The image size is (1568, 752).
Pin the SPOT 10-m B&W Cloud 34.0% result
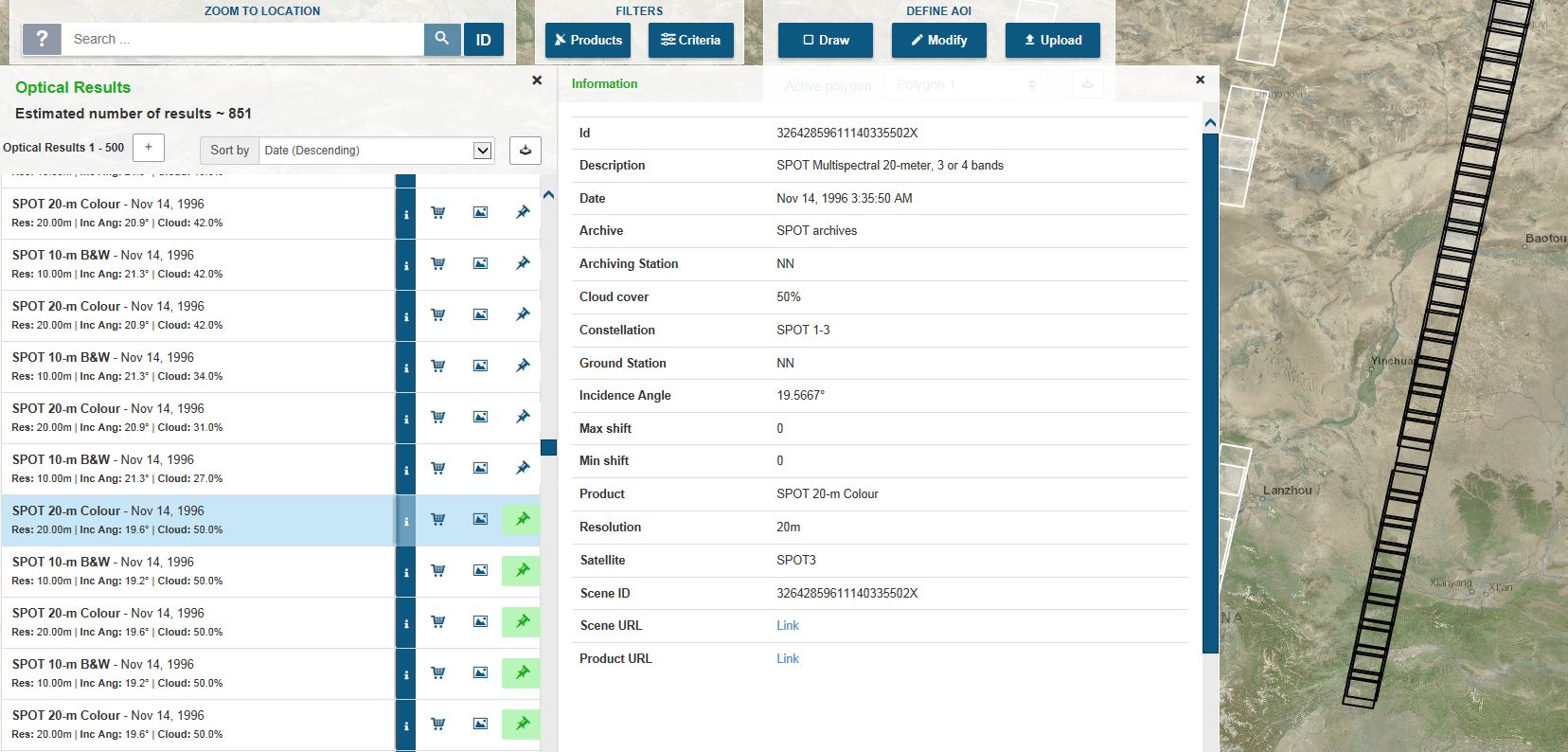point(522,366)
